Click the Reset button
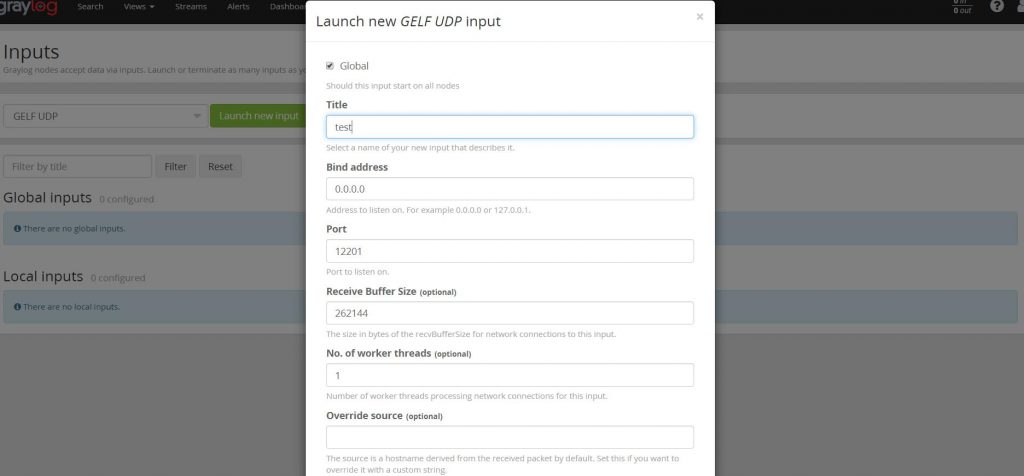The width and height of the screenshot is (1024, 476). 220,167
